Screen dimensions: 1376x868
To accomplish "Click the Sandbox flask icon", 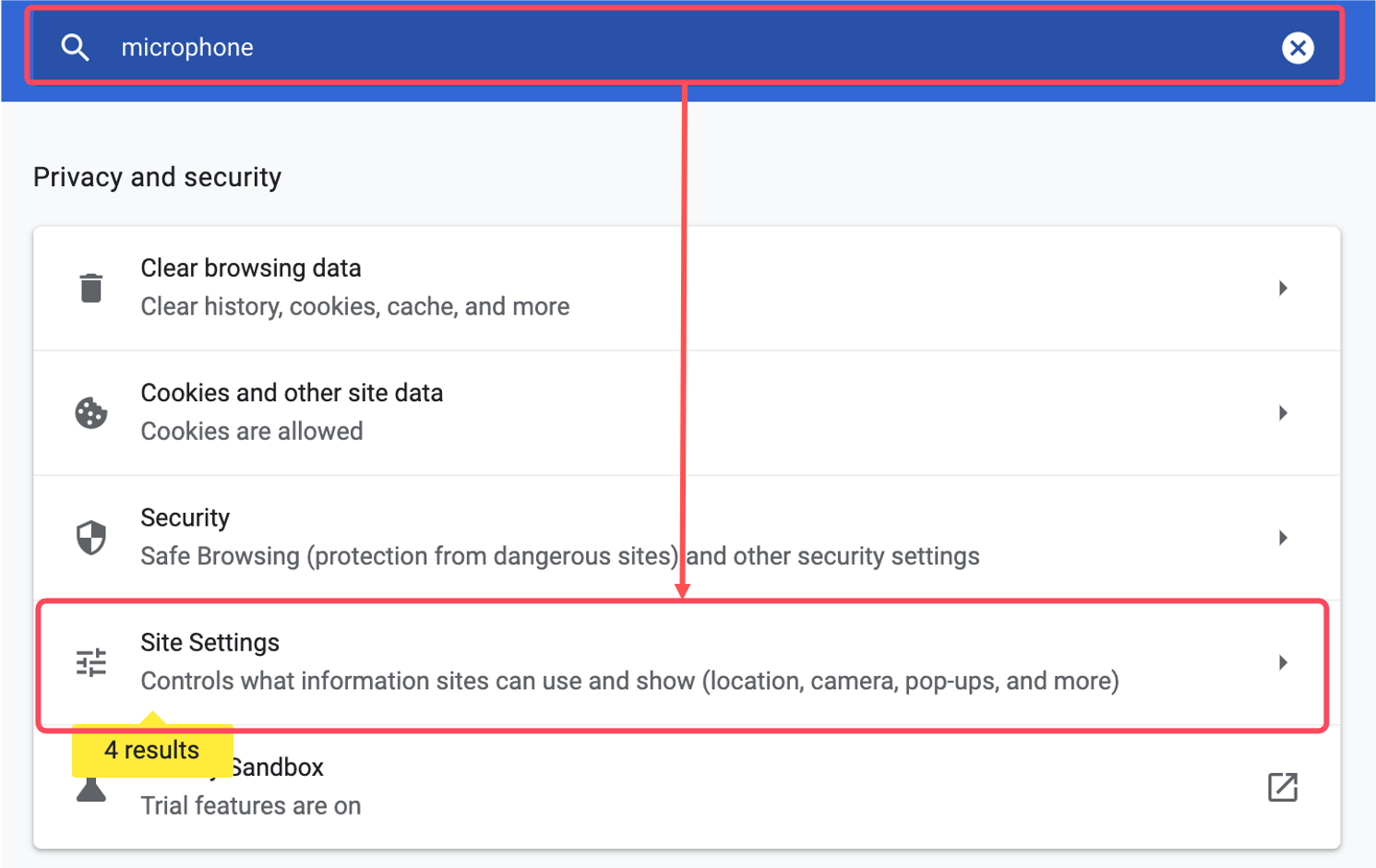I will point(91,790).
